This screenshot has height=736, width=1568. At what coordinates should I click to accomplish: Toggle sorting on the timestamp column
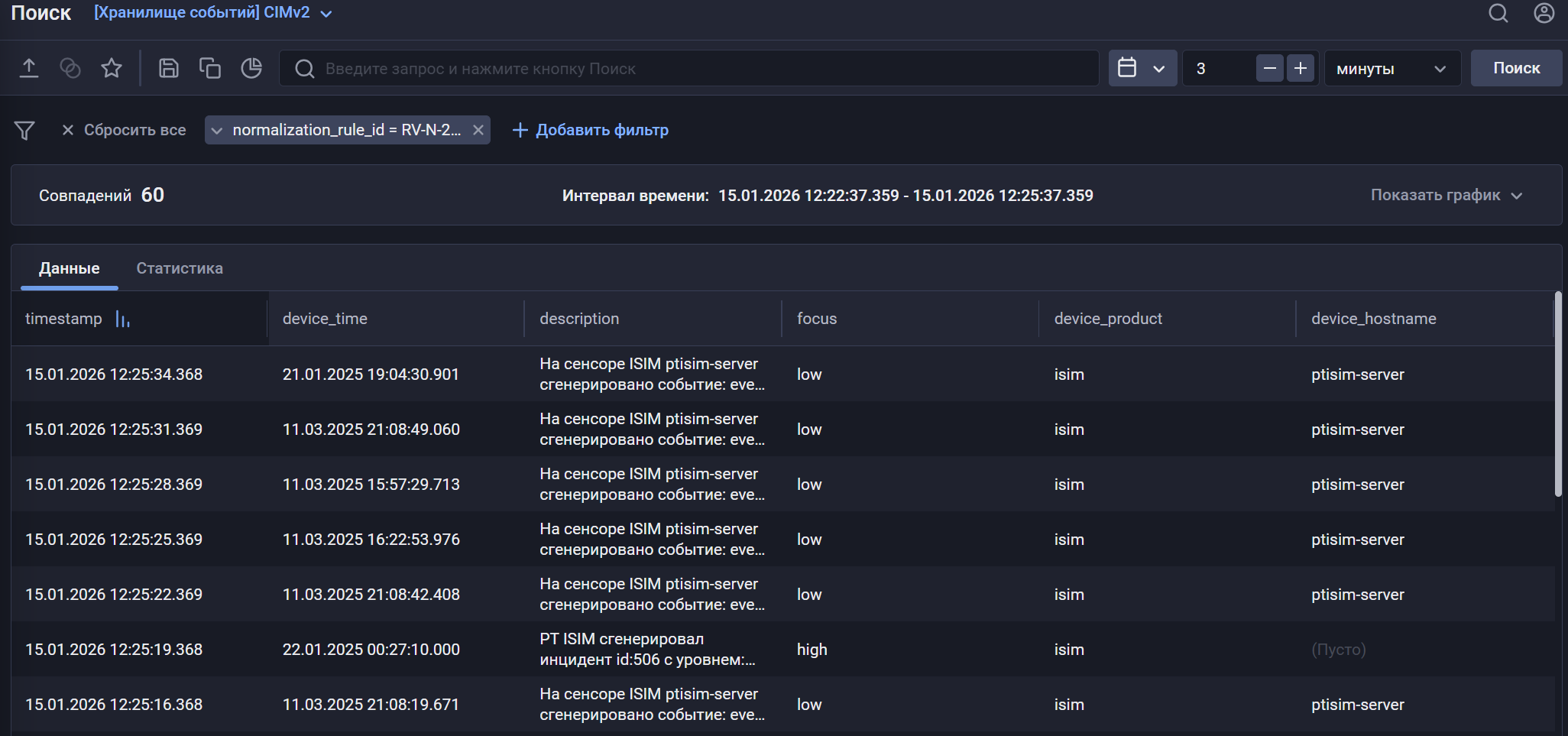122,319
